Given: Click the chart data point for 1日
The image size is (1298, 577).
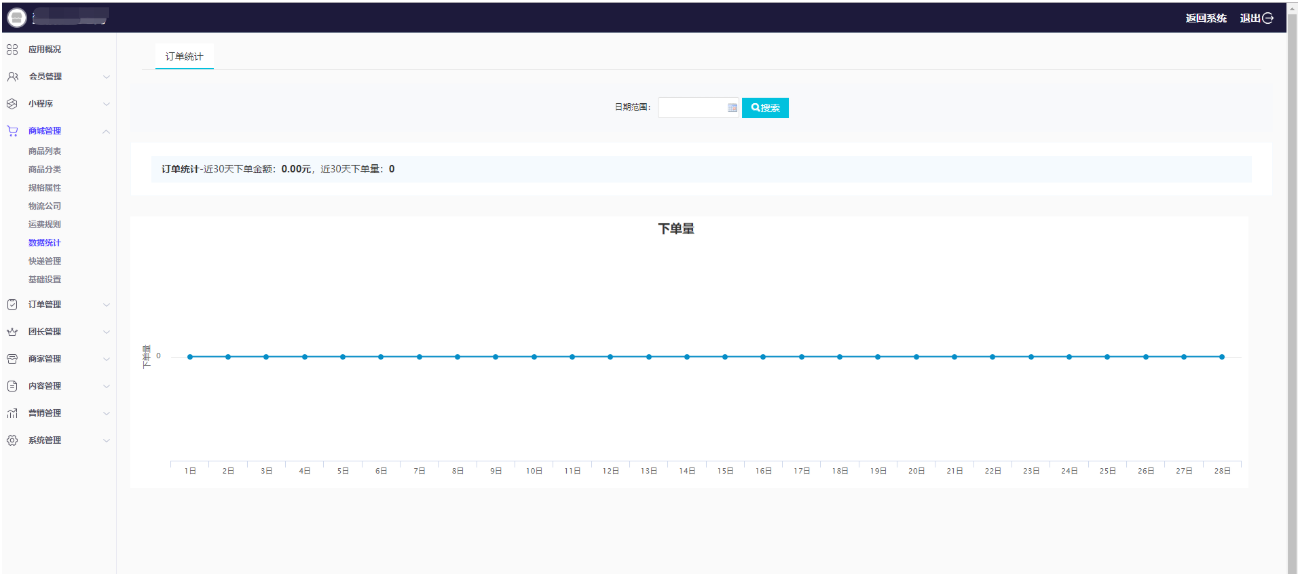Looking at the screenshot, I should 190,357.
